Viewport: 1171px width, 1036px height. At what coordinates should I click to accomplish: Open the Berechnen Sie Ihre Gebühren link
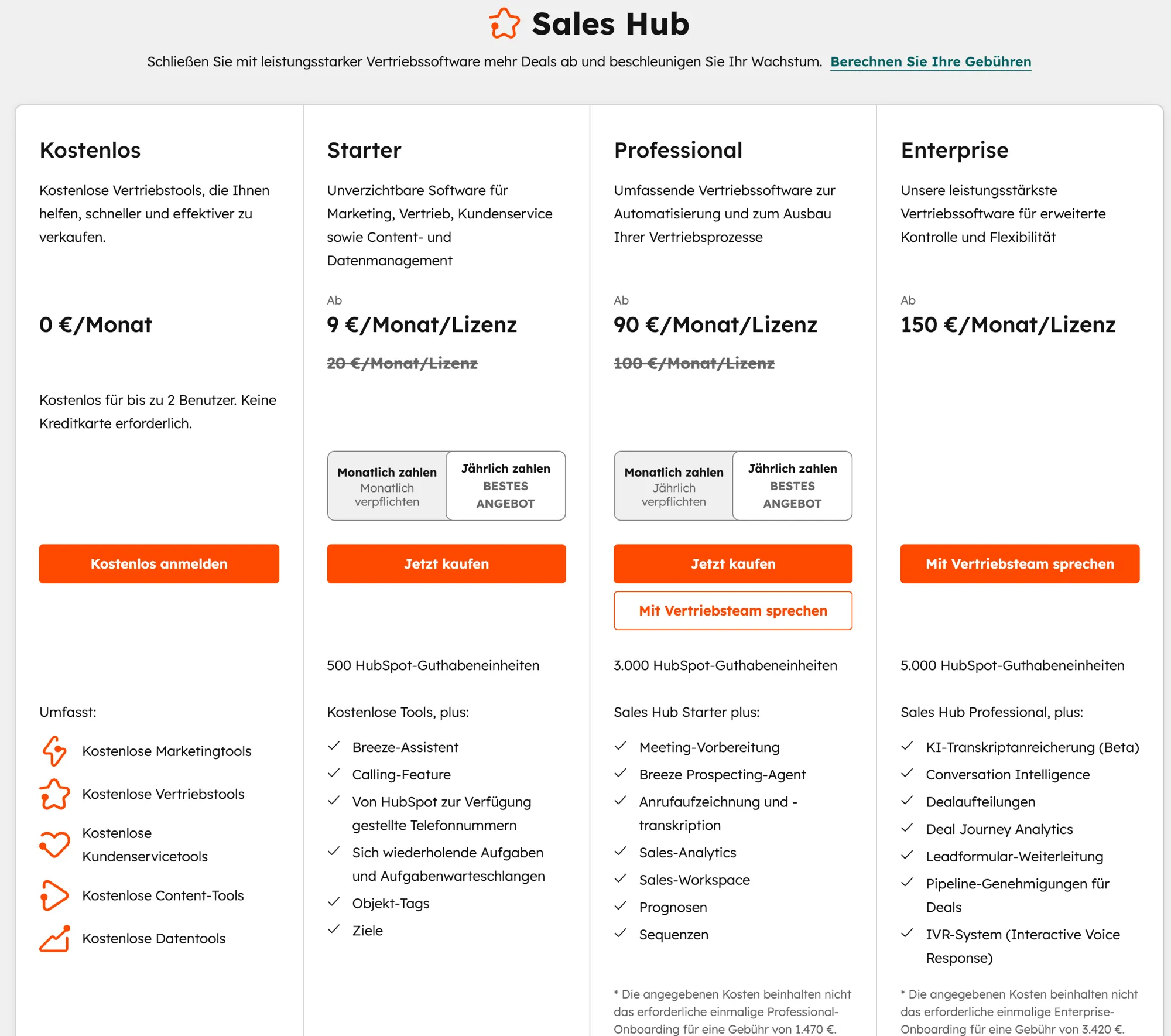tap(931, 61)
